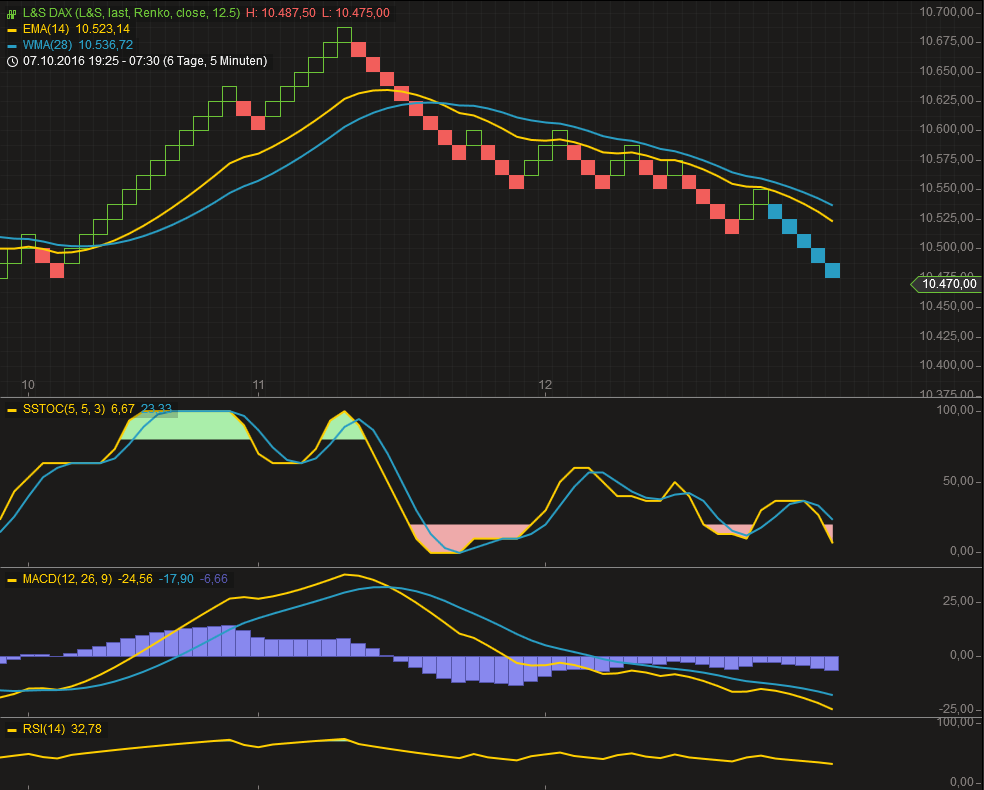
Task: Click the green Renko chart symbol icon
Action: coord(12,13)
